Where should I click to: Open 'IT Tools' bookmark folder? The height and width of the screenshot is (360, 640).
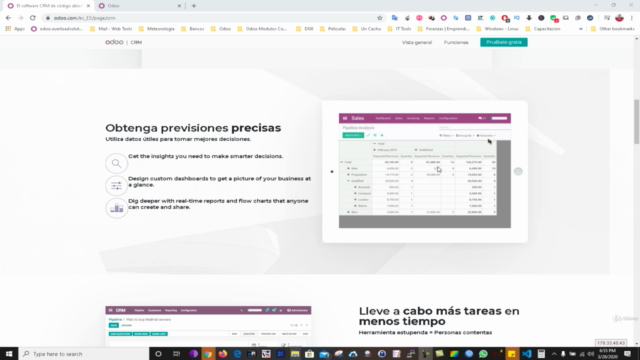[x=399, y=29]
